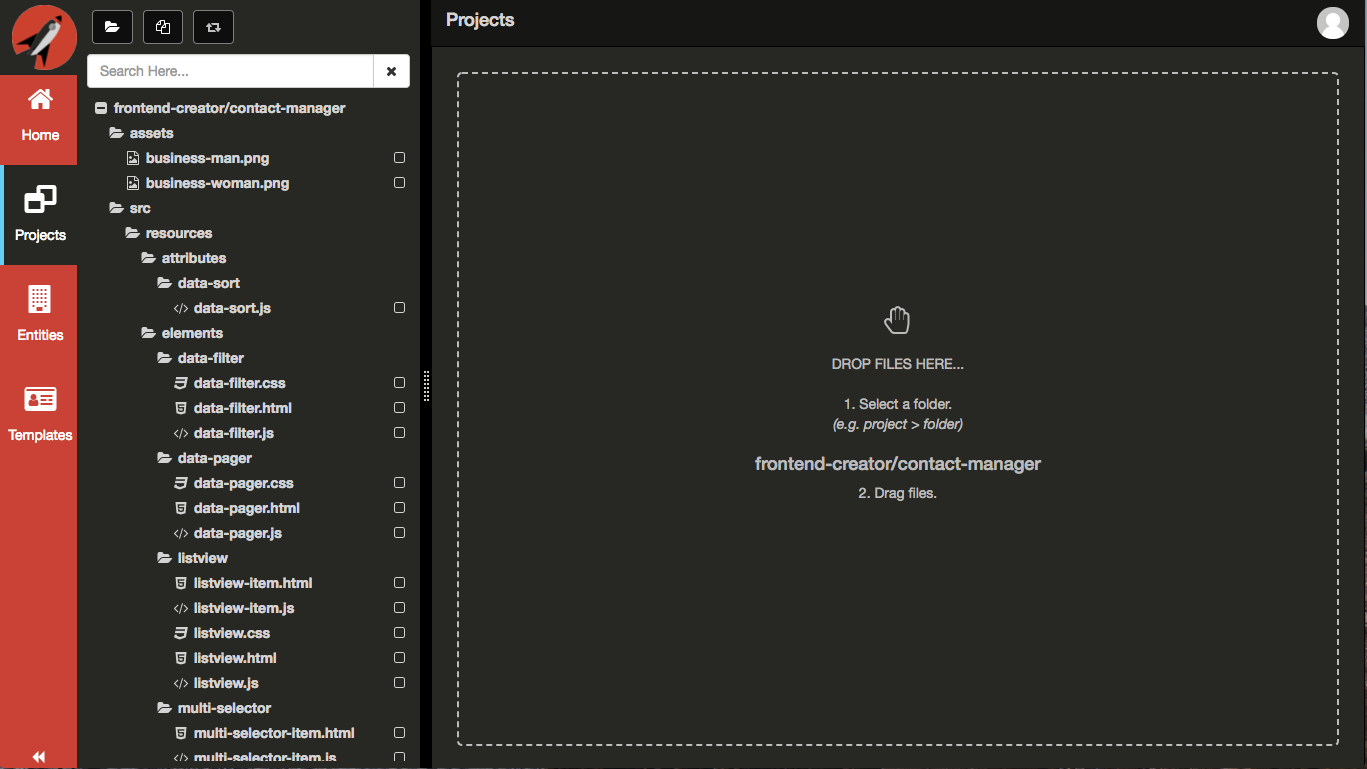Click the hand icon in drop zone
Viewport: 1367px width, 769px height.
(x=897, y=320)
